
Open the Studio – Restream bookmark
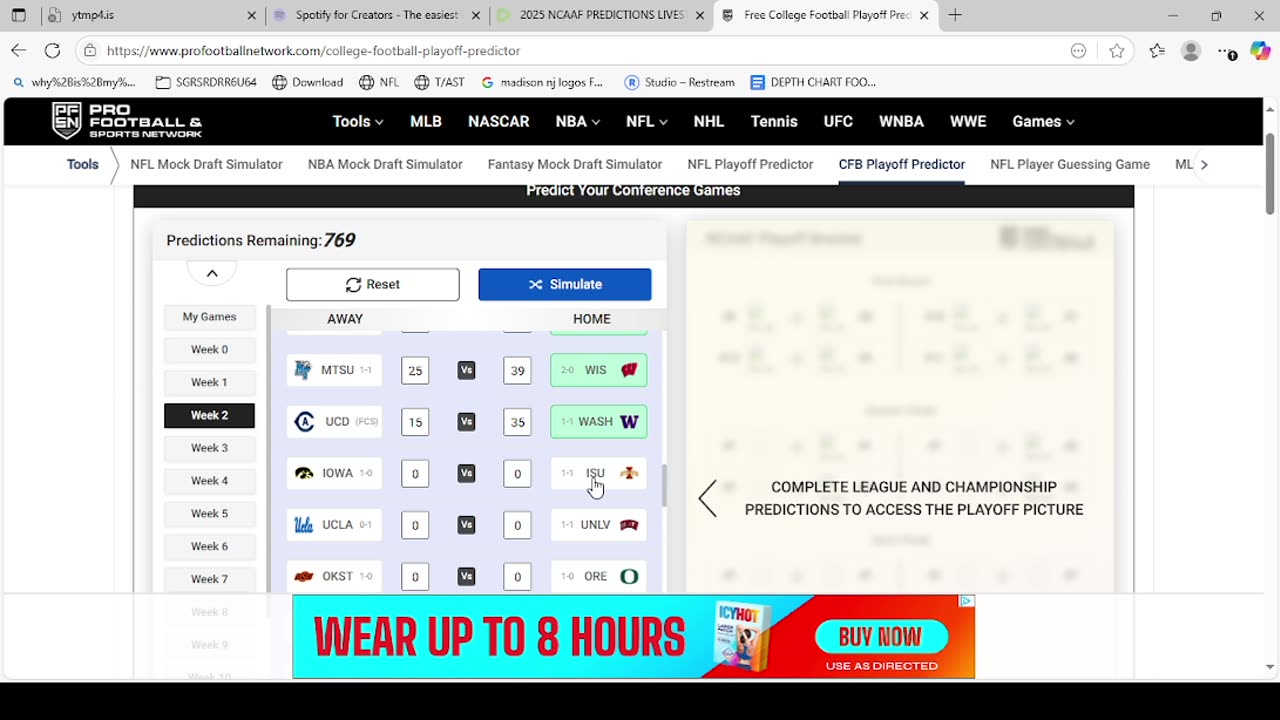[679, 82]
